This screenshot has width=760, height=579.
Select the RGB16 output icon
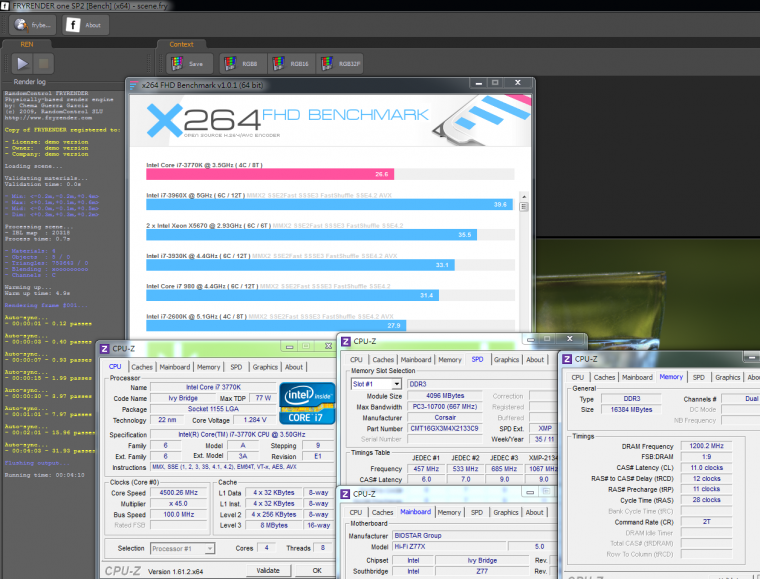click(288, 64)
